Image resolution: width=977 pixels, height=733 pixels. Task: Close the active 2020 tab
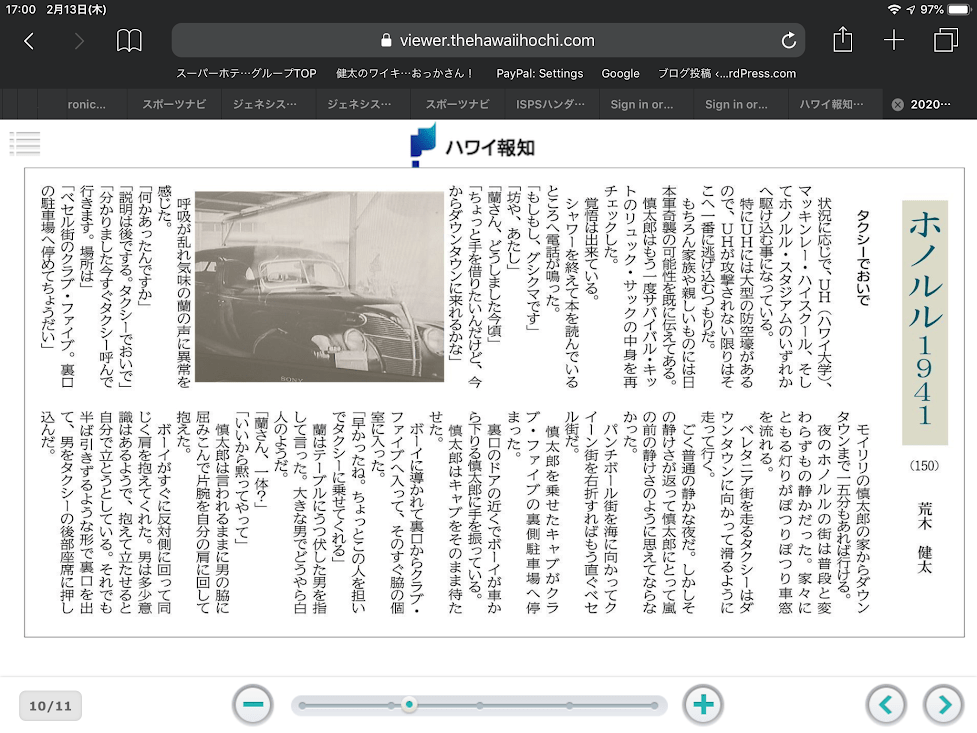click(x=897, y=104)
